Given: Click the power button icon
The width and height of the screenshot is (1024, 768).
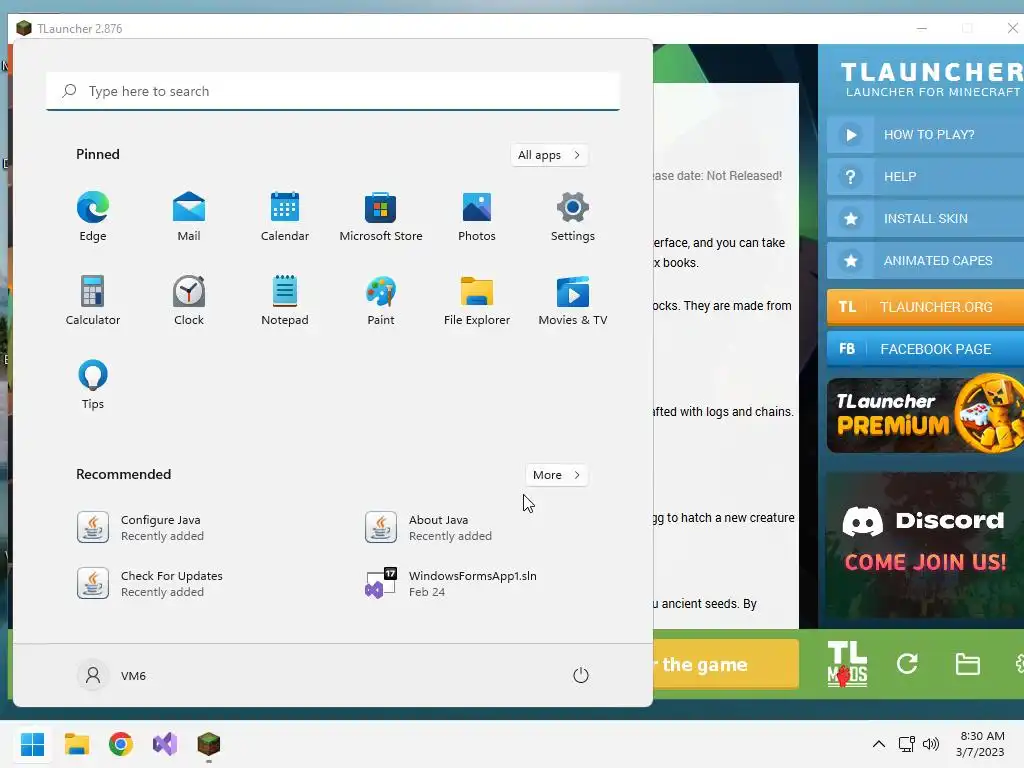Looking at the screenshot, I should [x=581, y=675].
